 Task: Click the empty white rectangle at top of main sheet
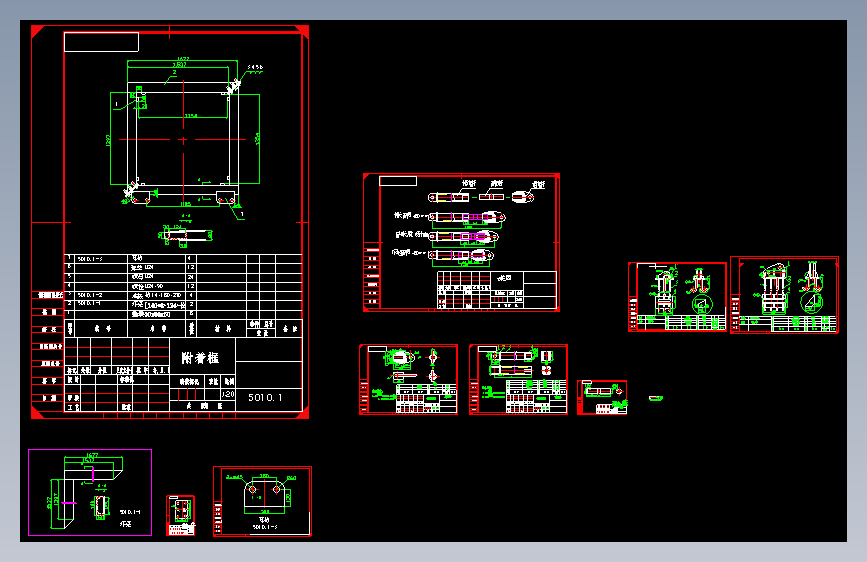(101, 42)
